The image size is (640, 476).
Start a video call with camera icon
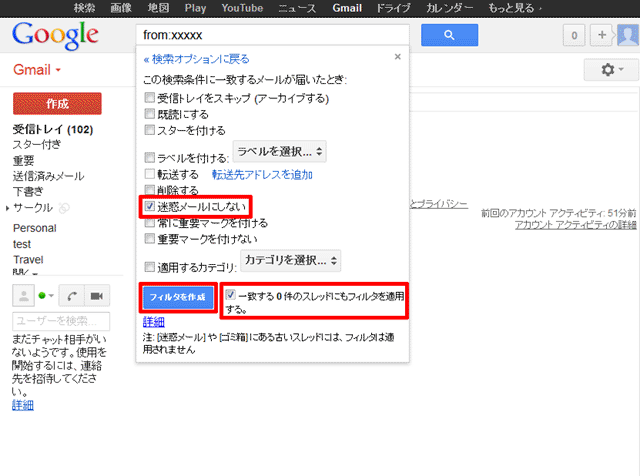pos(97,296)
